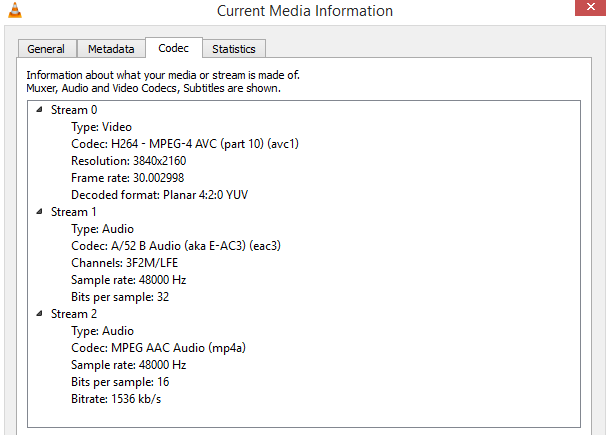607x435 pixels.
Task: Select the MPEG AAC Audio (mp4a) codec row
Action: (x=159, y=348)
